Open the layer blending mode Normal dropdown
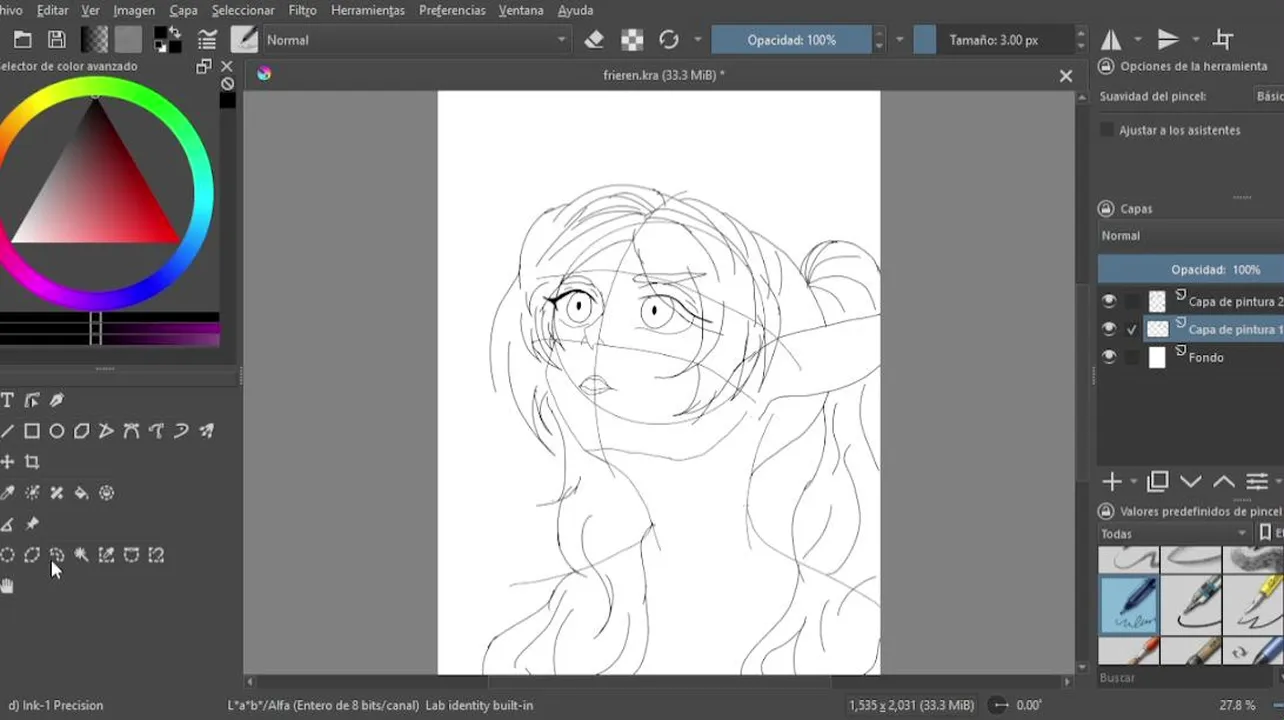Viewport: 1284px width, 720px height. point(1190,236)
